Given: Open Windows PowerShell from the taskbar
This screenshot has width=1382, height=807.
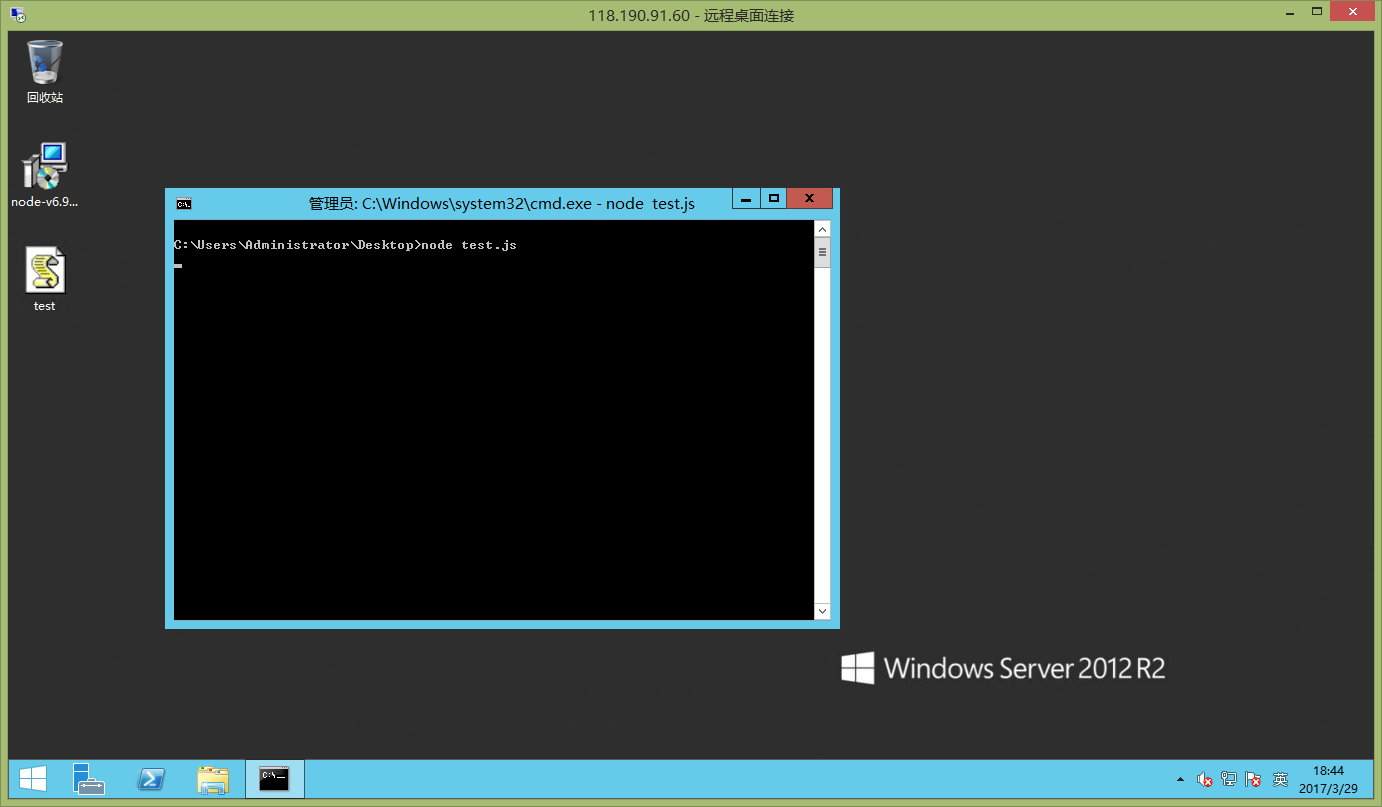Looking at the screenshot, I should click(x=151, y=780).
